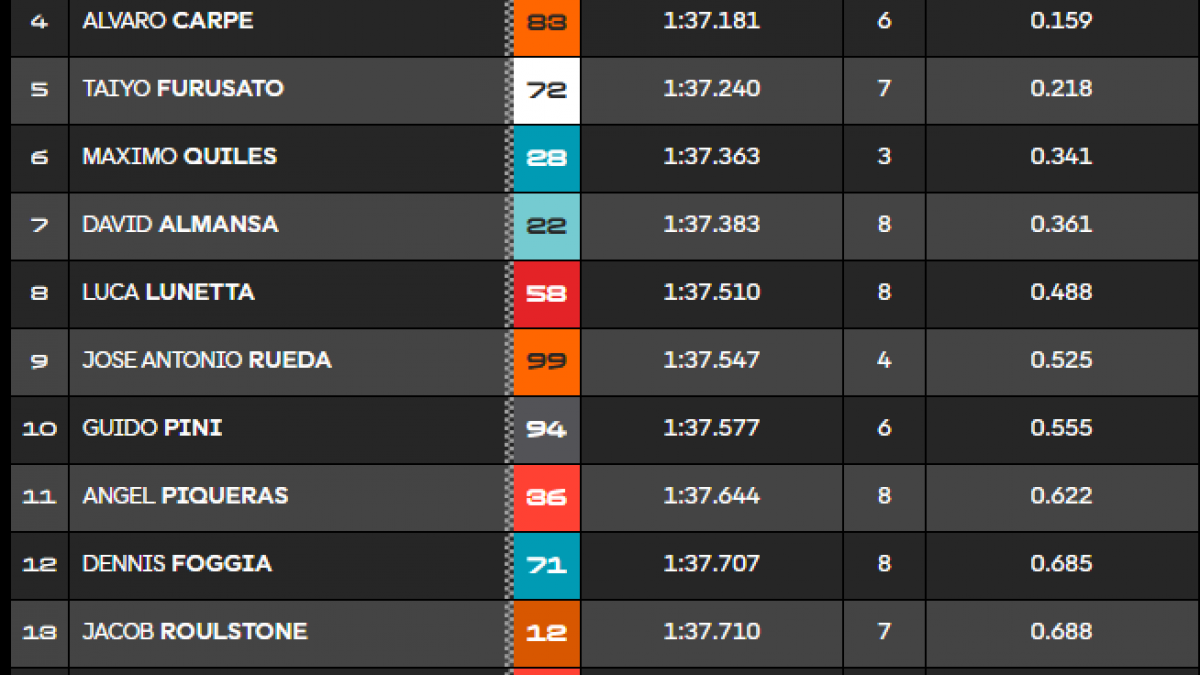1200x675 pixels.
Task: Select the grey number 94 badge
Action: [546, 429]
